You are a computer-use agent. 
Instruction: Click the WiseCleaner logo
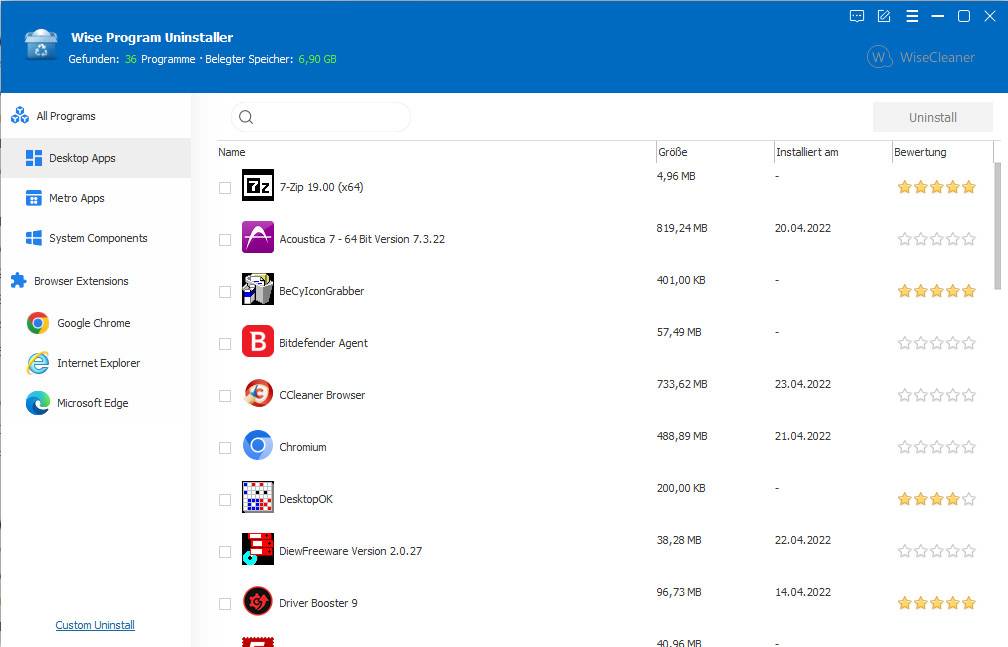[921, 57]
